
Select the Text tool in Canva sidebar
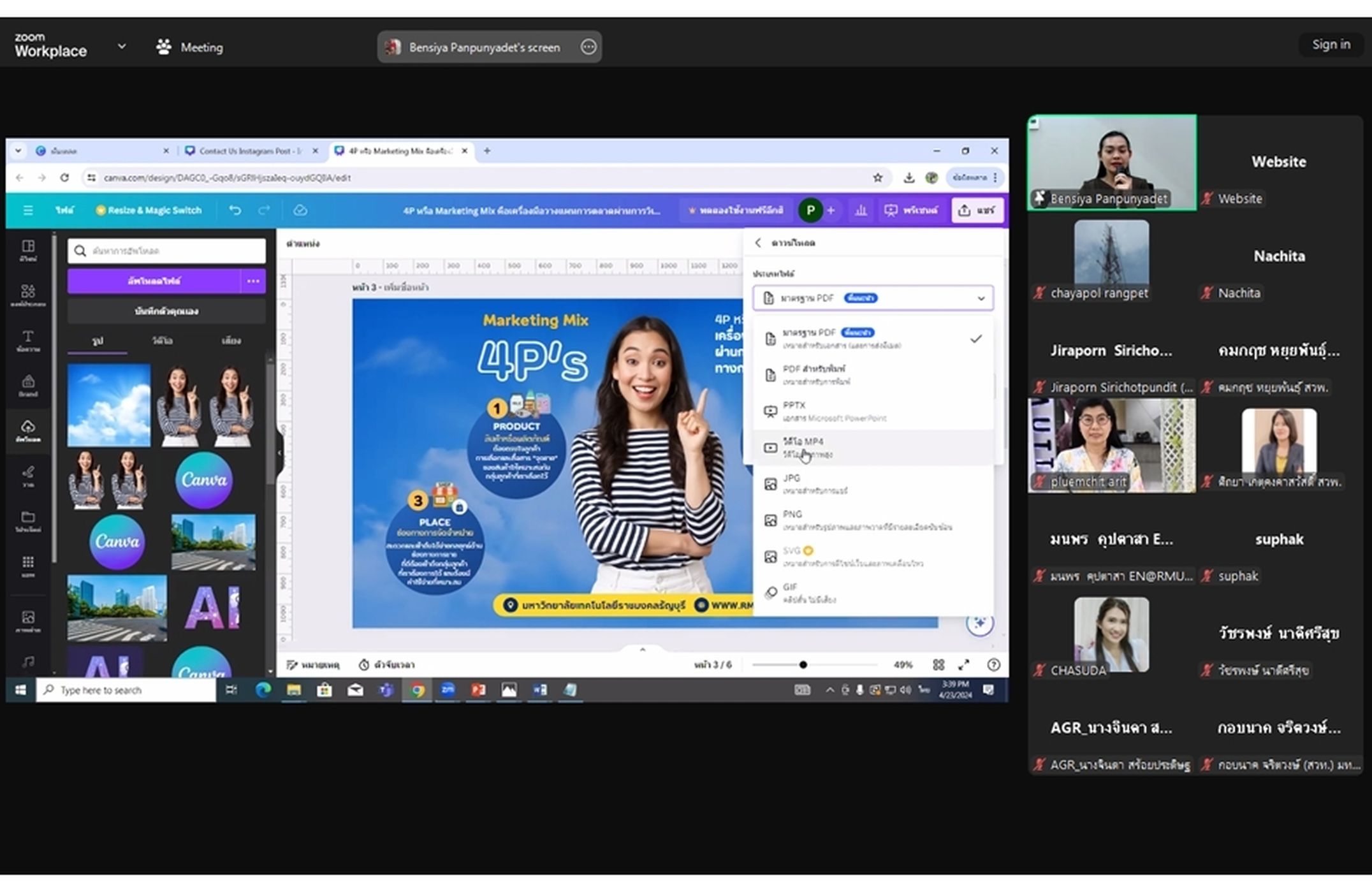28,340
